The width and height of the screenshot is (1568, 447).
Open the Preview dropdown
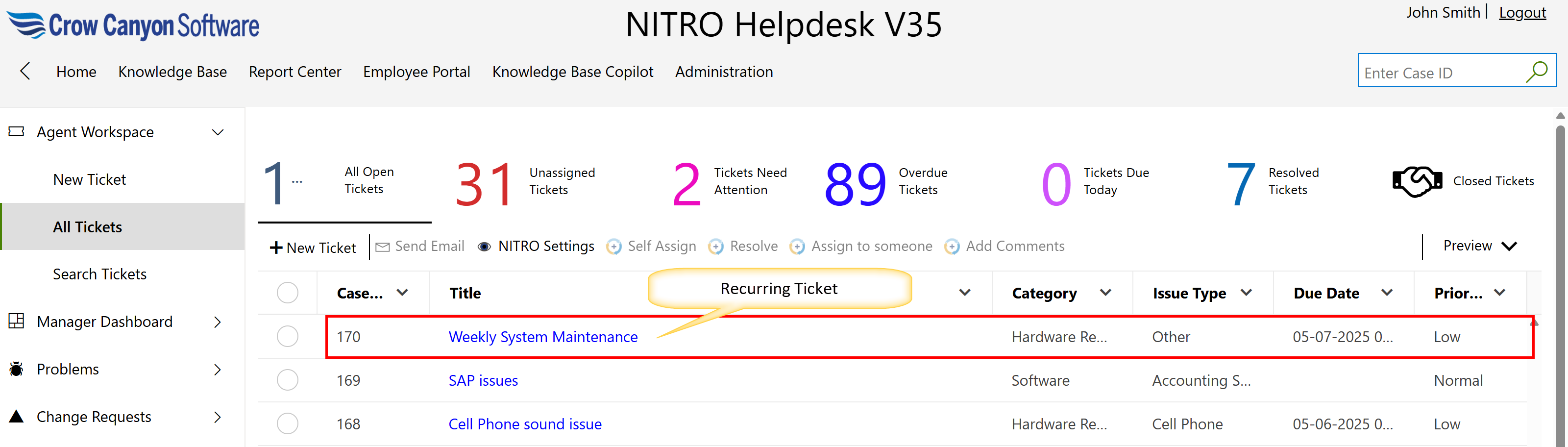coord(1479,246)
